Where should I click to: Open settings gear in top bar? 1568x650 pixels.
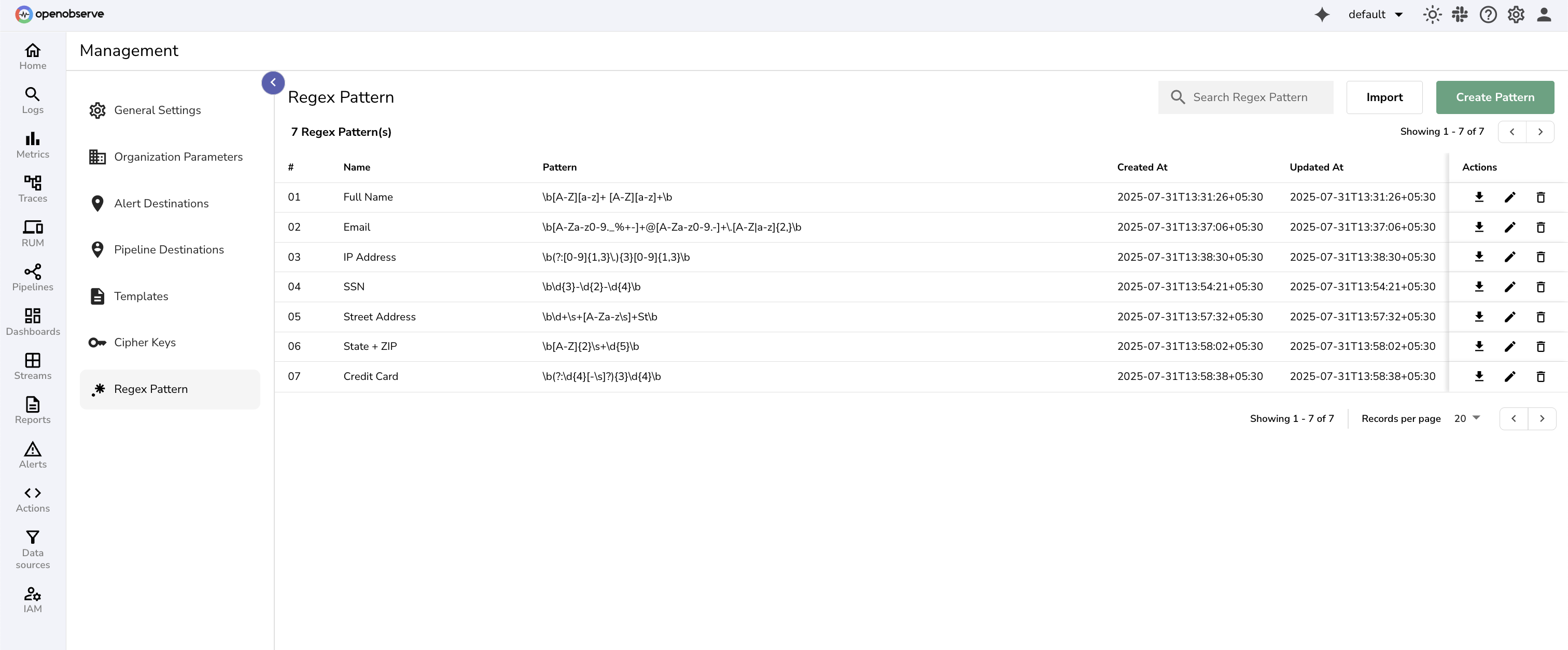(x=1516, y=15)
